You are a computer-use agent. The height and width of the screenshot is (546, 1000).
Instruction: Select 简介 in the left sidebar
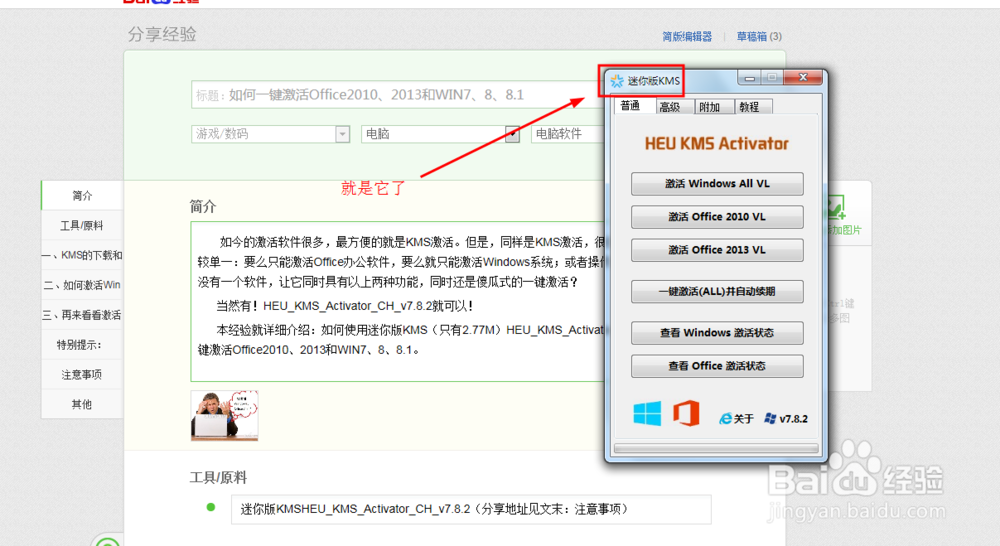pos(82,196)
